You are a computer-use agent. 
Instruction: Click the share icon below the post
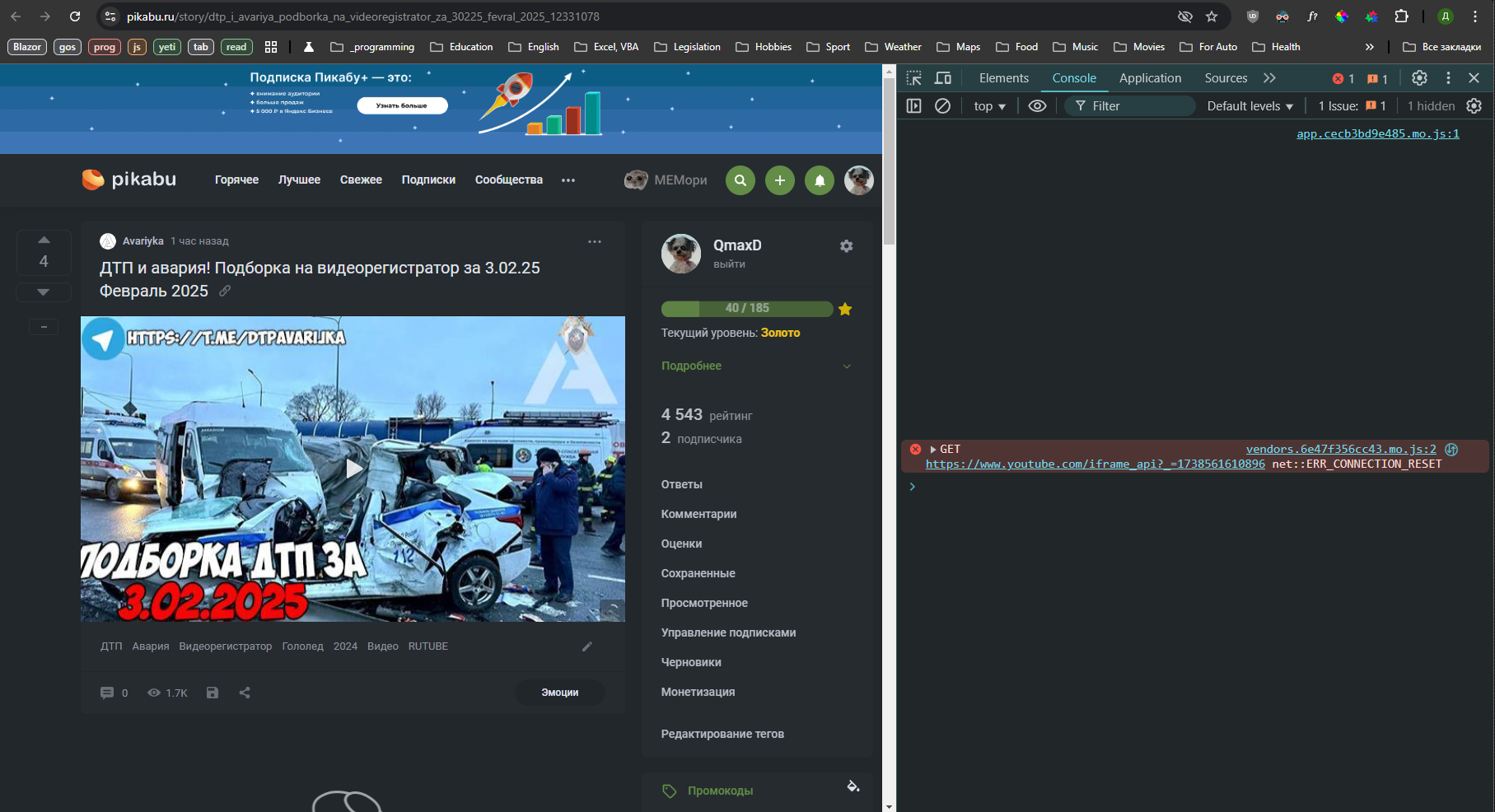pyautogui.click(x=245, y=693)
